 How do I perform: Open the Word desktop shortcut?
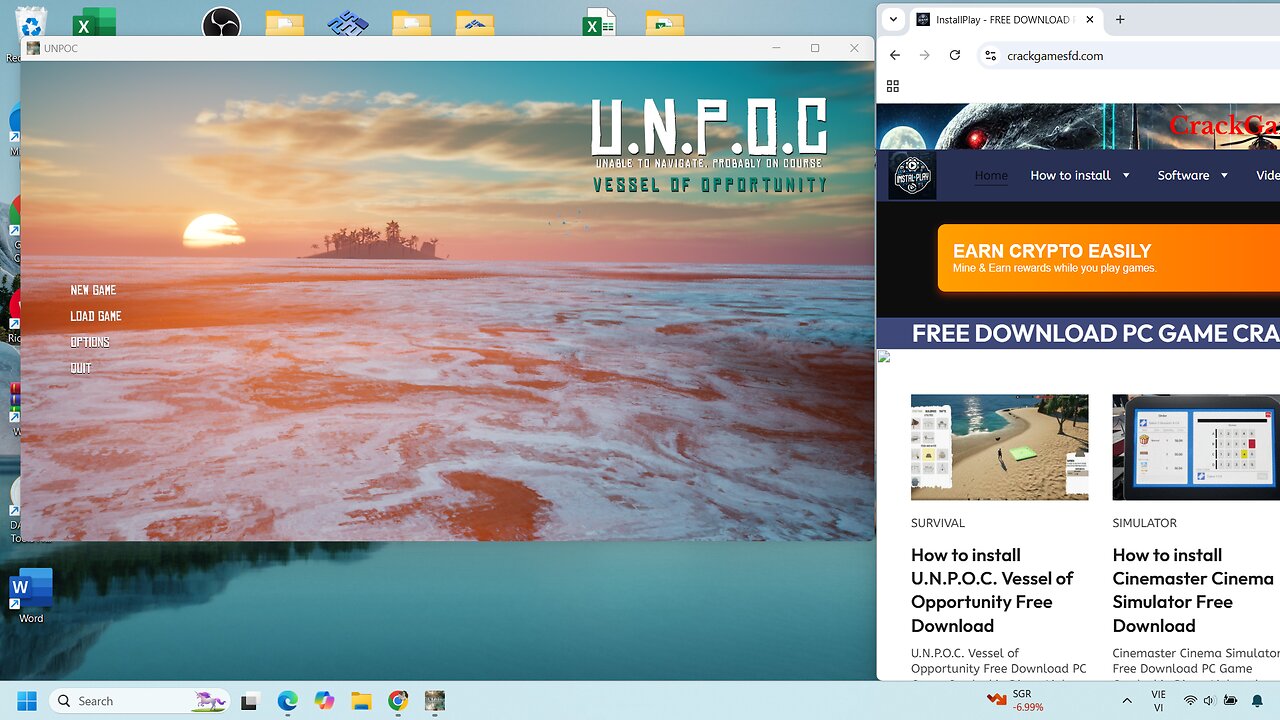coord(31,596)
